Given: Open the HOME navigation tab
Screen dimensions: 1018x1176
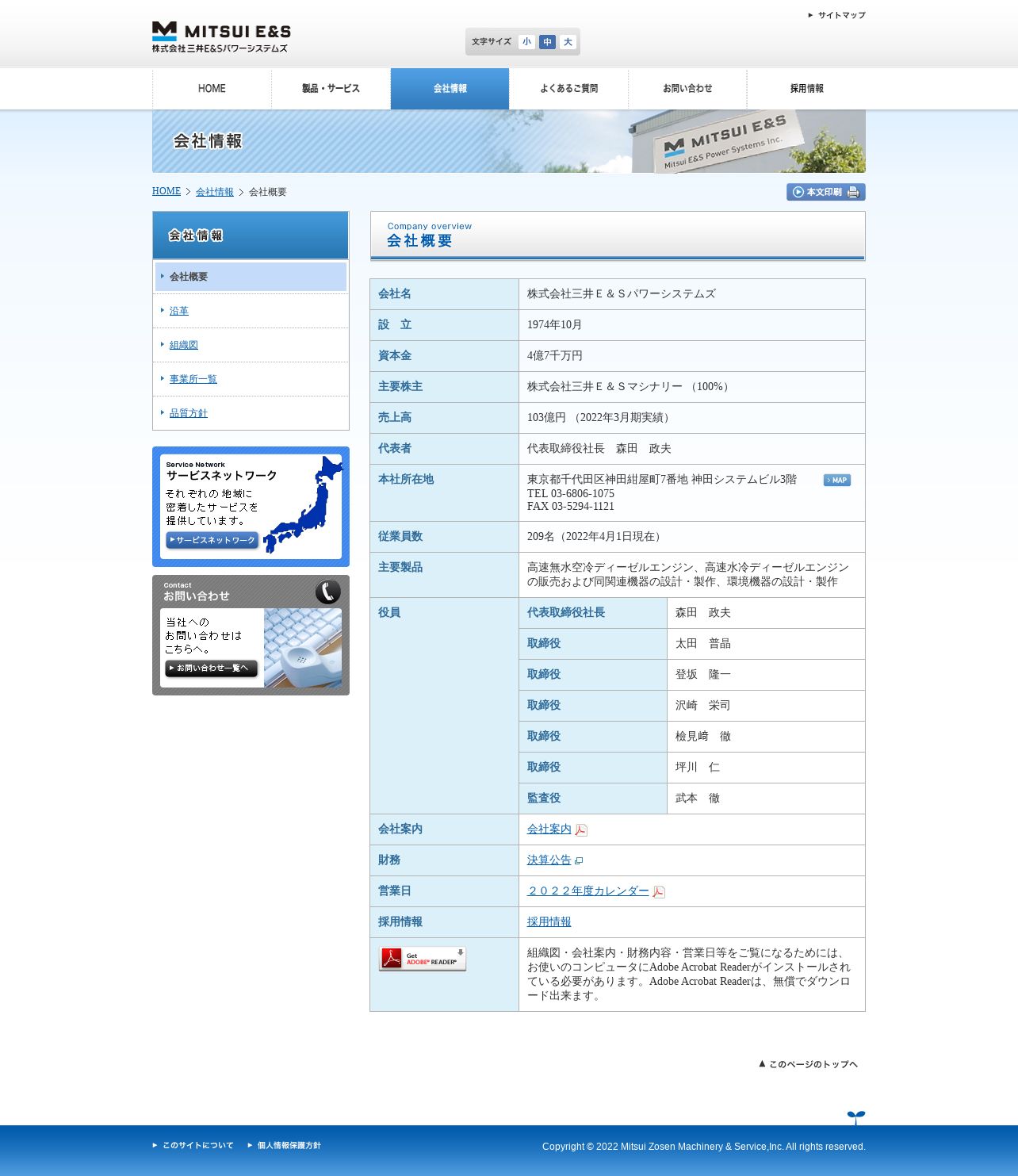Looking at the screenshot, I should coord(212,89).
